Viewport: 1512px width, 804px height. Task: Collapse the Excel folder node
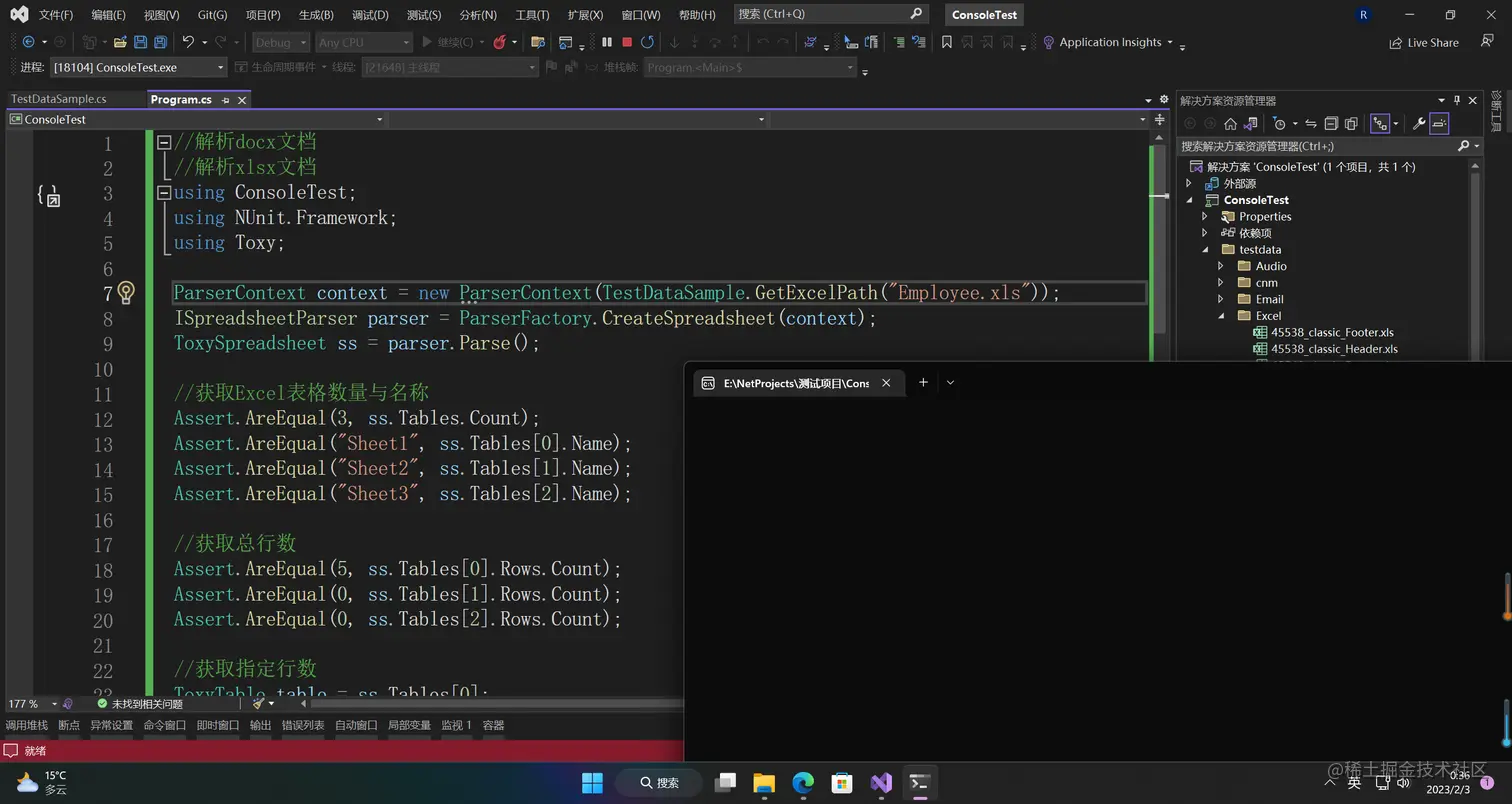[1221, 315]
